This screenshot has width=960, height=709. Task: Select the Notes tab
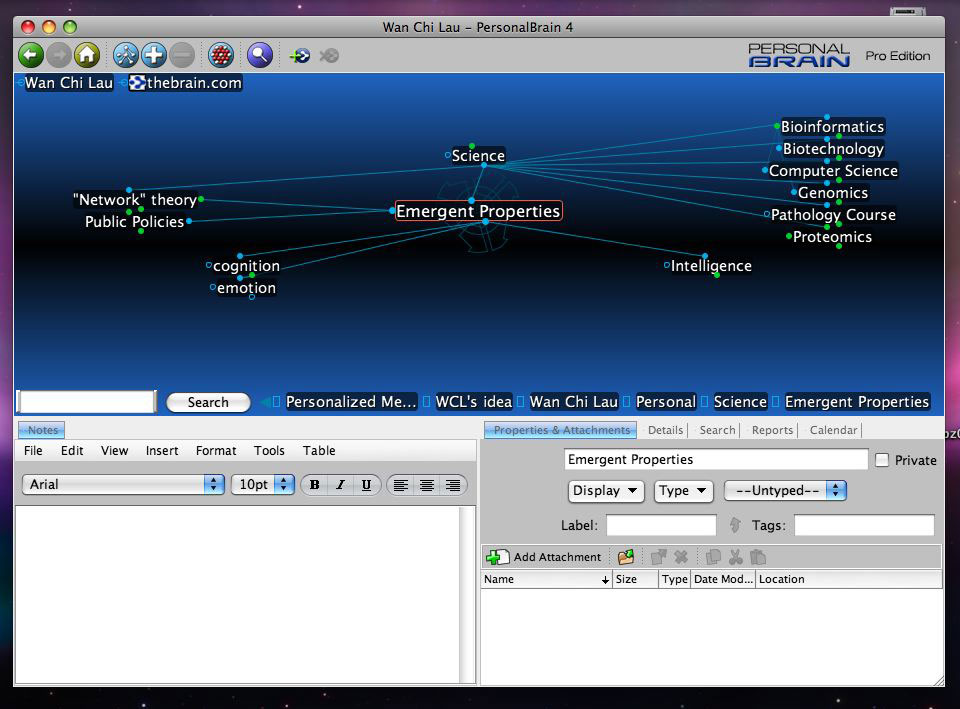[x=42, y=430]
